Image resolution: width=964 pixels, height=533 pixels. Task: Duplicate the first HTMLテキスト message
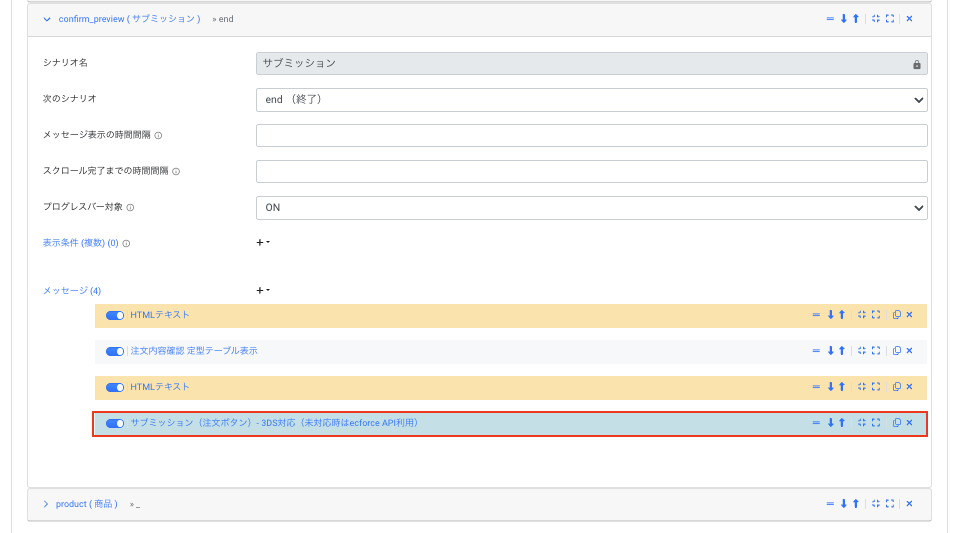tap(896, 315)
